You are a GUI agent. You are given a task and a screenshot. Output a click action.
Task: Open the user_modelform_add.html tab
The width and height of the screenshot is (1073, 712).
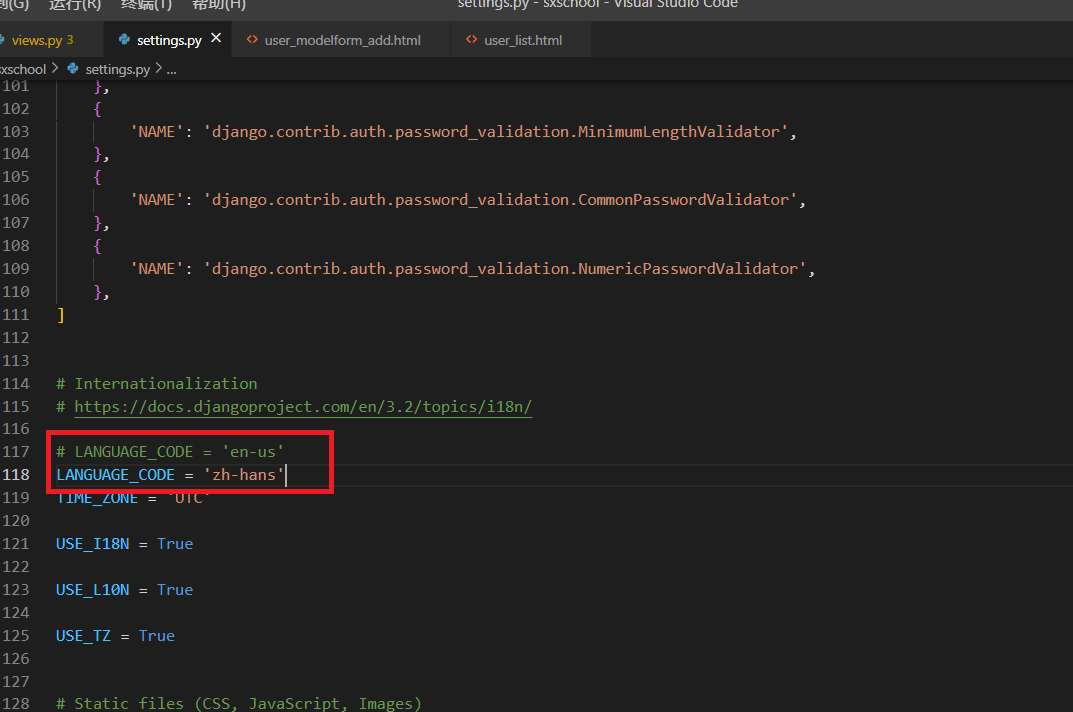click(x=342, y=40)
